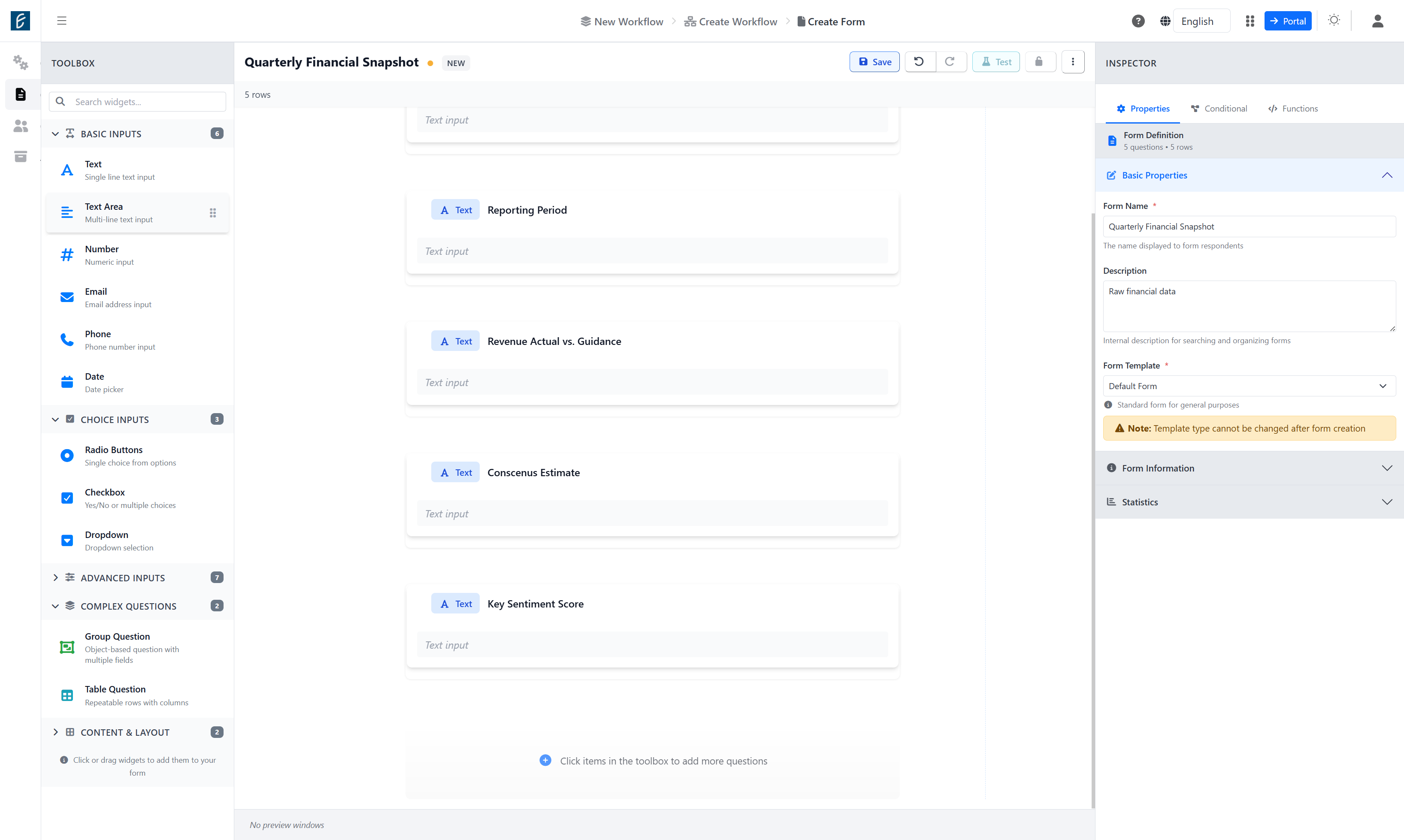Add the Text Area widget
This screenshot has width=1404, height=840.
(138, 213)
